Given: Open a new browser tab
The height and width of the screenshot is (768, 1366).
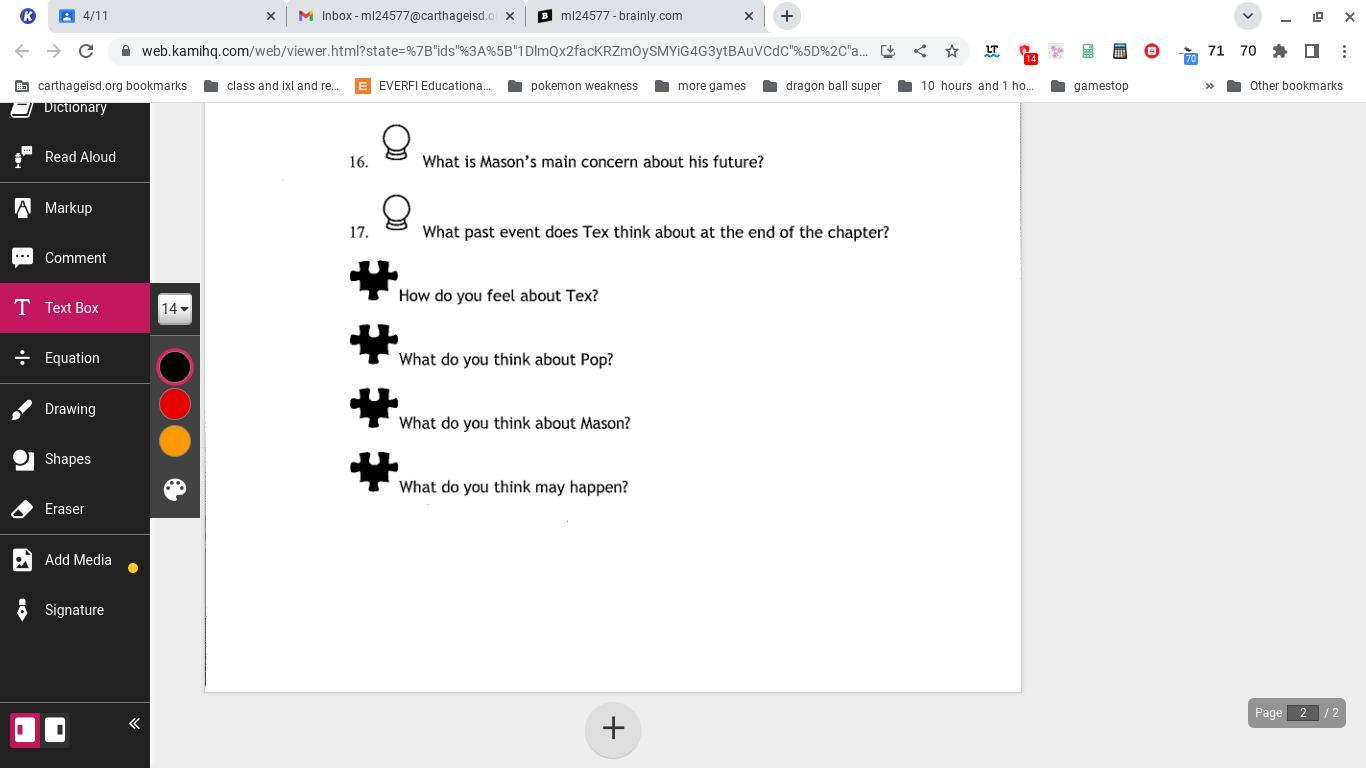Looking at the screenshot, I should (x=787, y=16).
